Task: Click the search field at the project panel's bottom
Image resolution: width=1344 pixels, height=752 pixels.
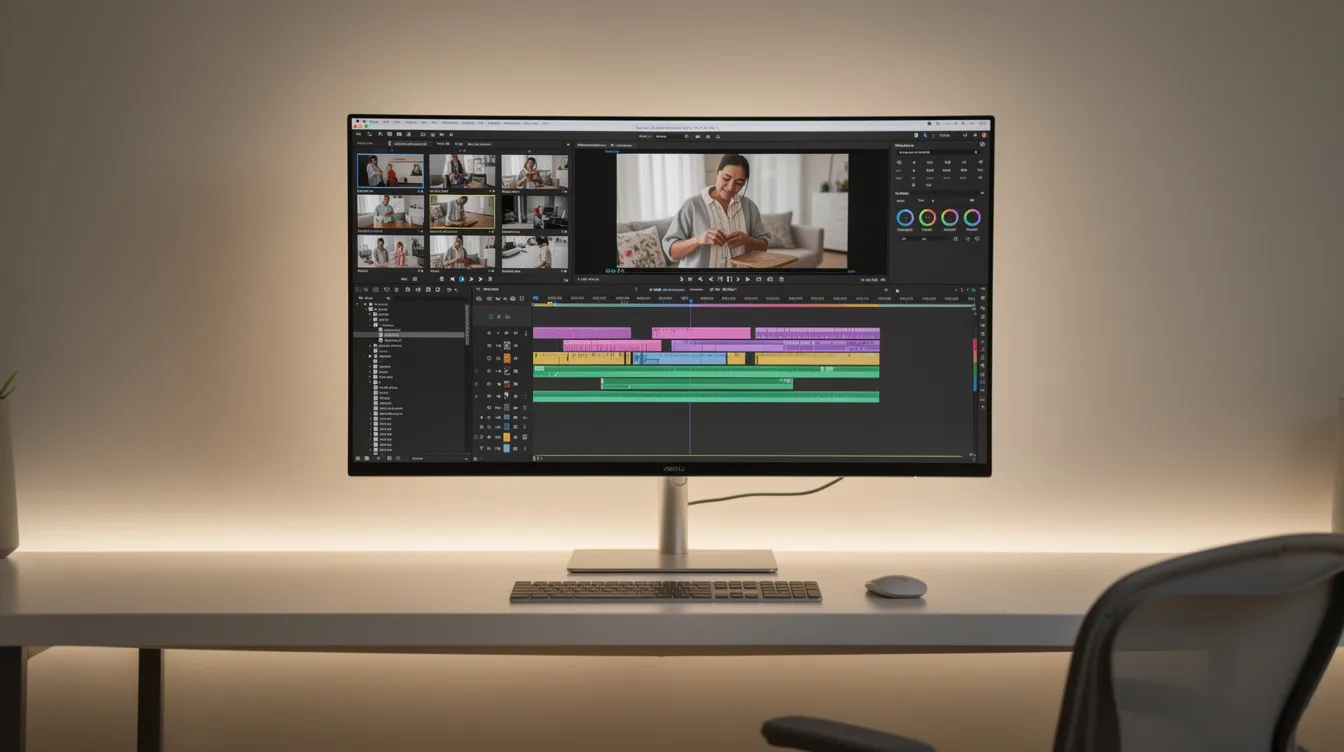Action: [x=439, y=458]
